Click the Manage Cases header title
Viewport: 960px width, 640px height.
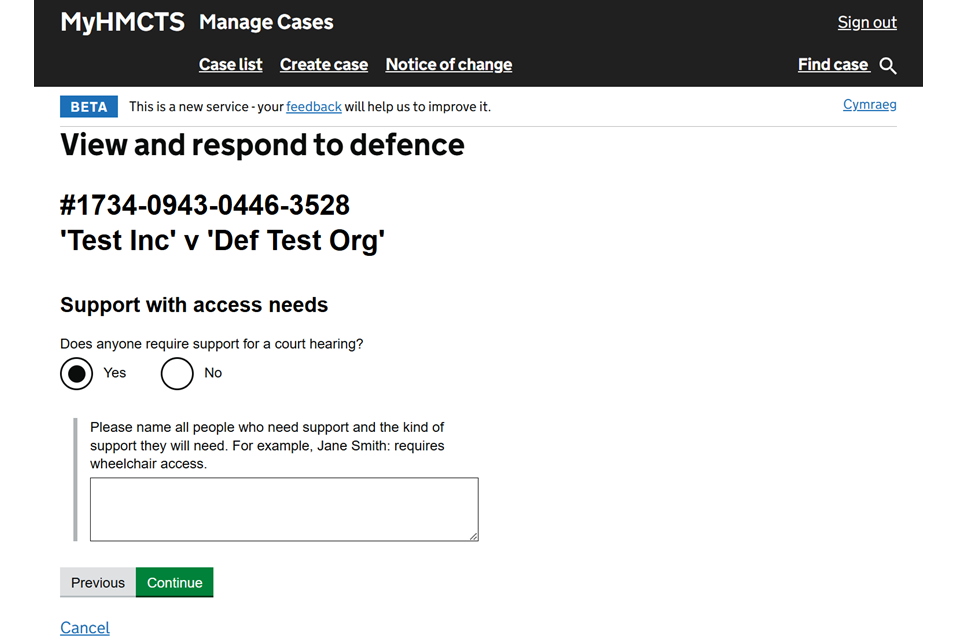266,22
